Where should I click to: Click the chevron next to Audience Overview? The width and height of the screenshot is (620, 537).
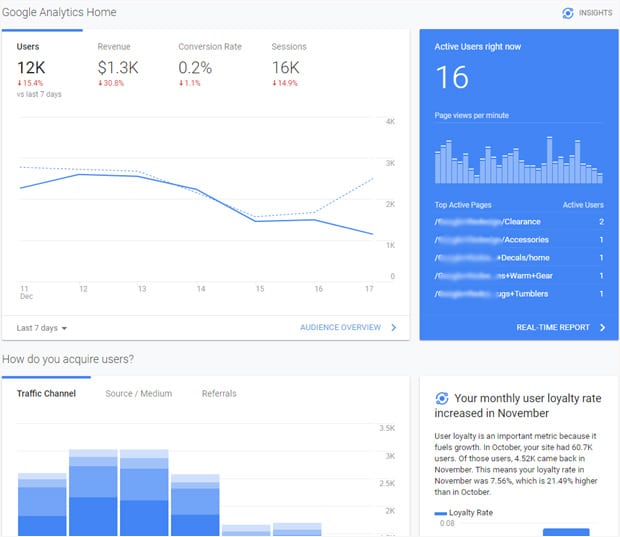pos(394,327)
